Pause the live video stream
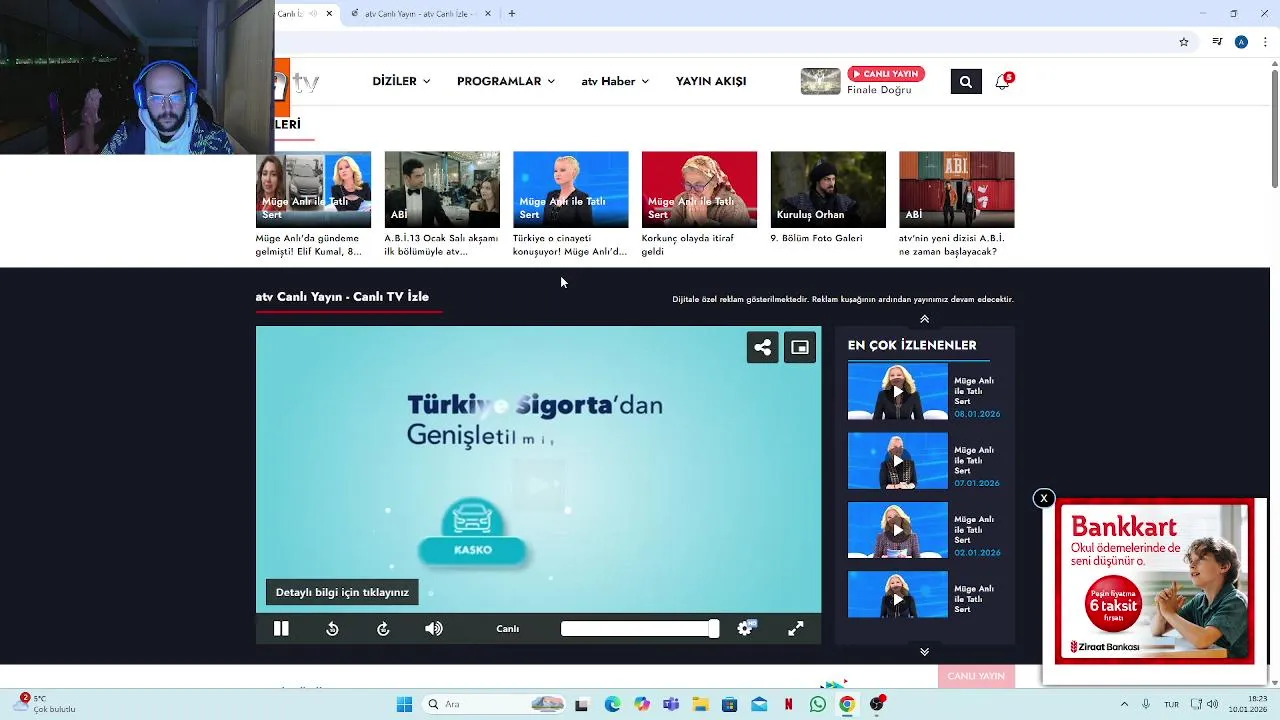 (281, 629)
